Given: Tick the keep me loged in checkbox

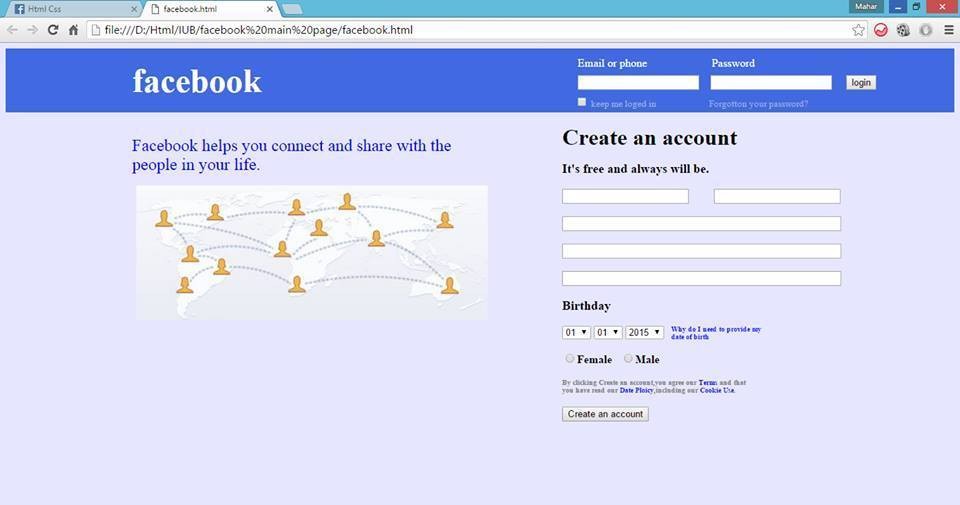Looking at the screenshot, I should coord(582,102).
